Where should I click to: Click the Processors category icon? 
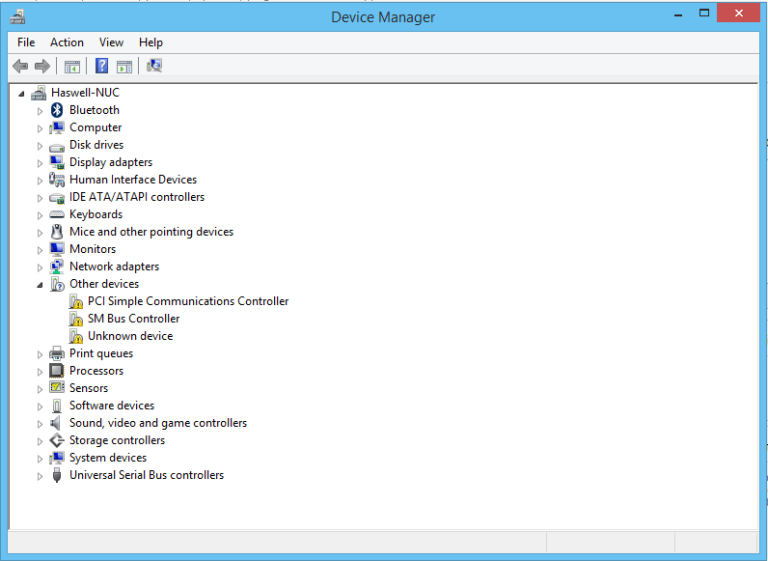point(57,371)
